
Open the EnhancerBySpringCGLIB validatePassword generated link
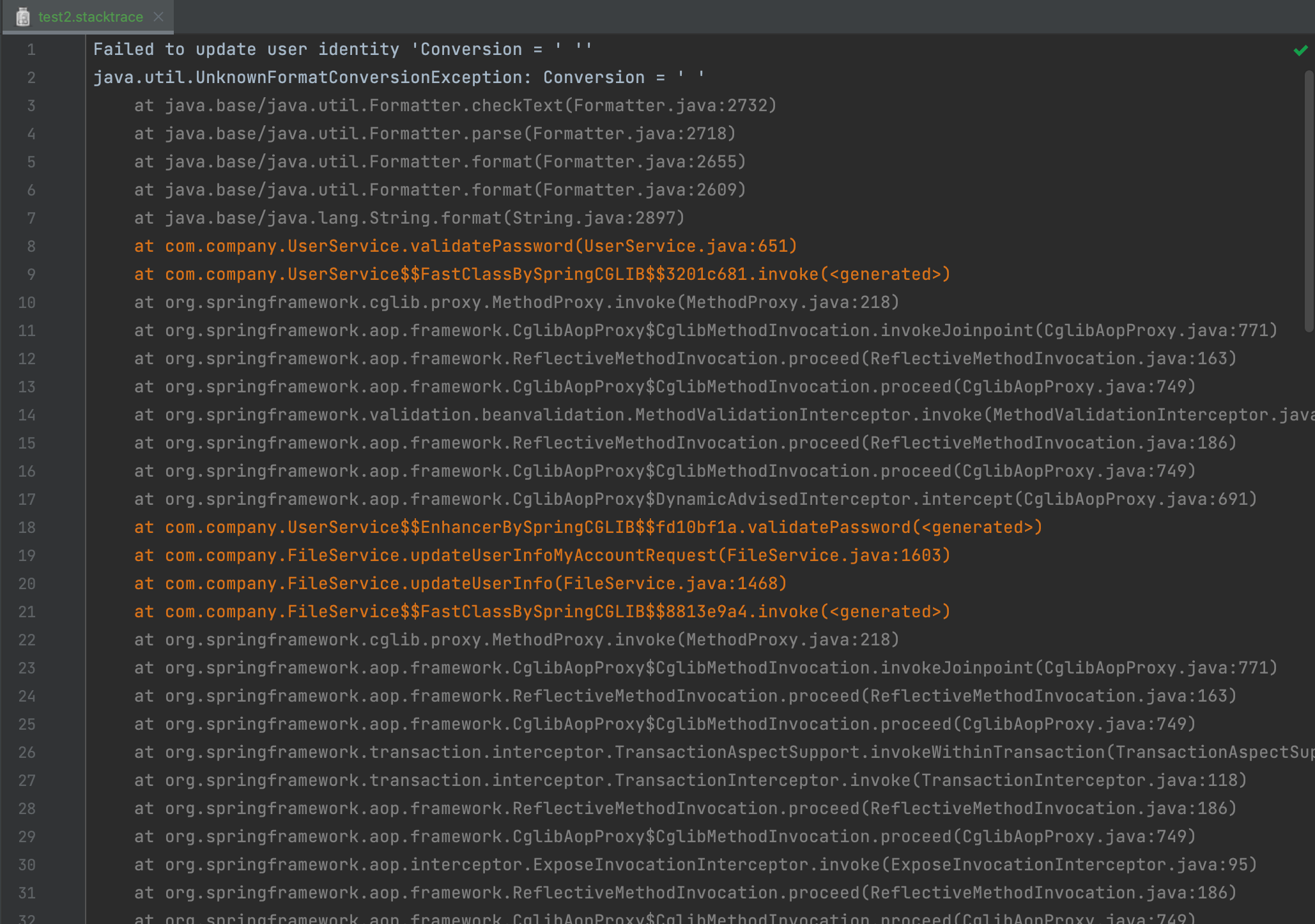588,527
